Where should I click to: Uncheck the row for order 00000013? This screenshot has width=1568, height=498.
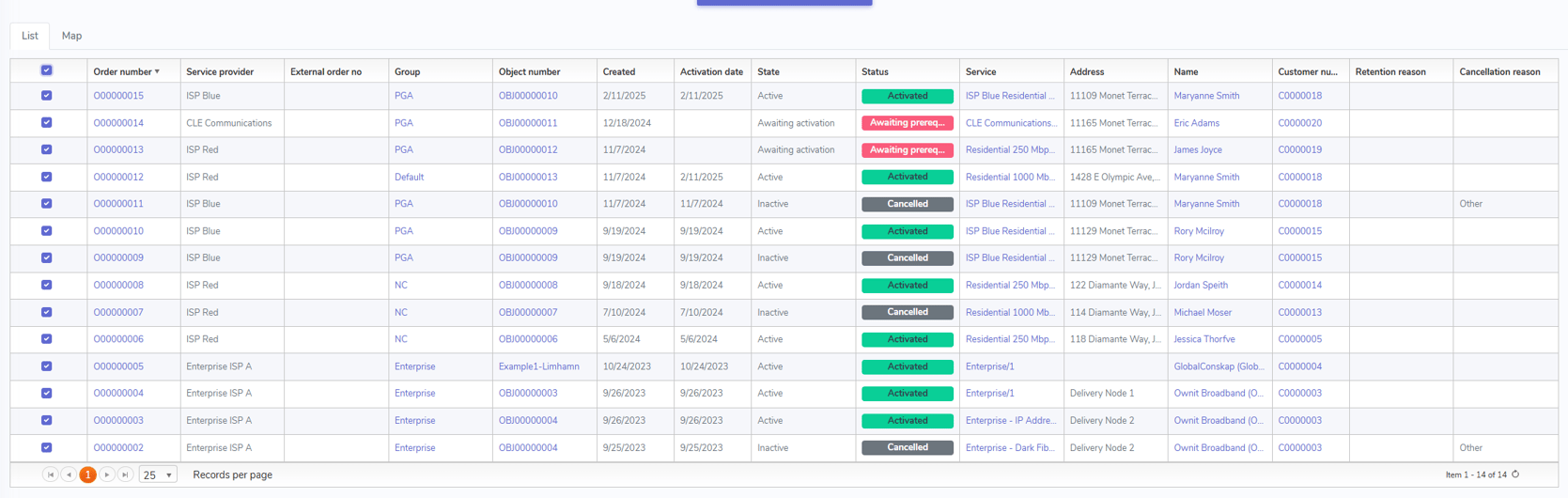(47, 149)
